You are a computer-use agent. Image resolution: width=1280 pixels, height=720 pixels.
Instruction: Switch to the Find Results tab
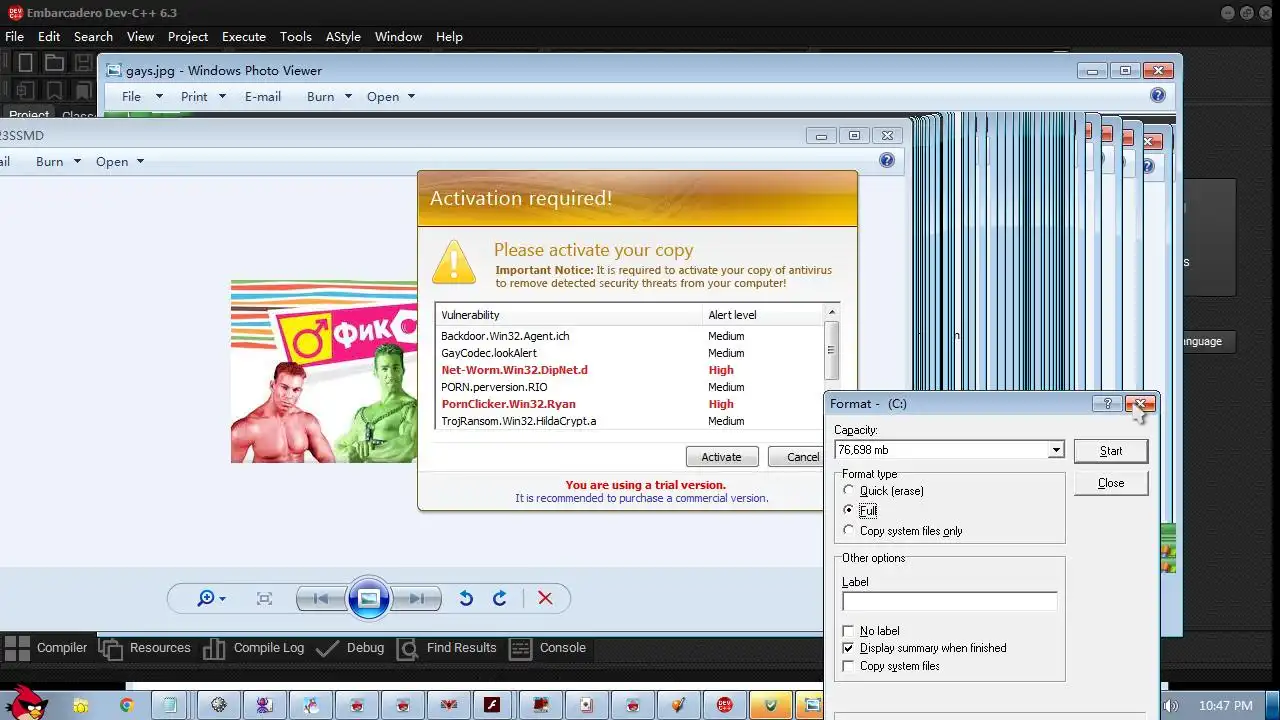pos(446,648)
